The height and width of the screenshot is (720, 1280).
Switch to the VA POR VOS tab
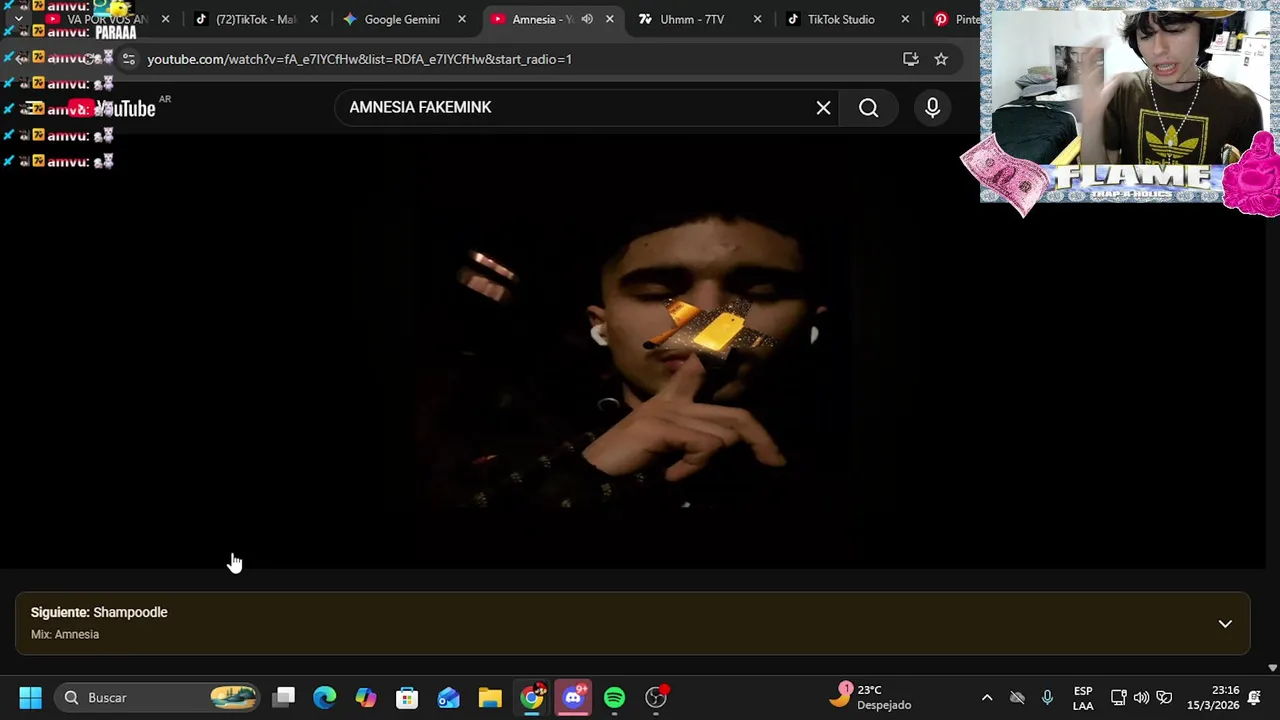(x=107, y=19)
